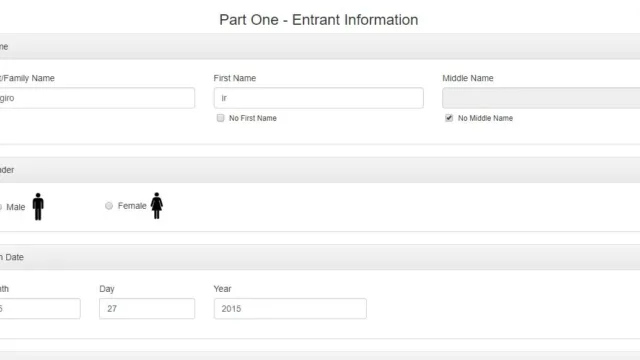Click the "Year" field label

tap(222, 289)
